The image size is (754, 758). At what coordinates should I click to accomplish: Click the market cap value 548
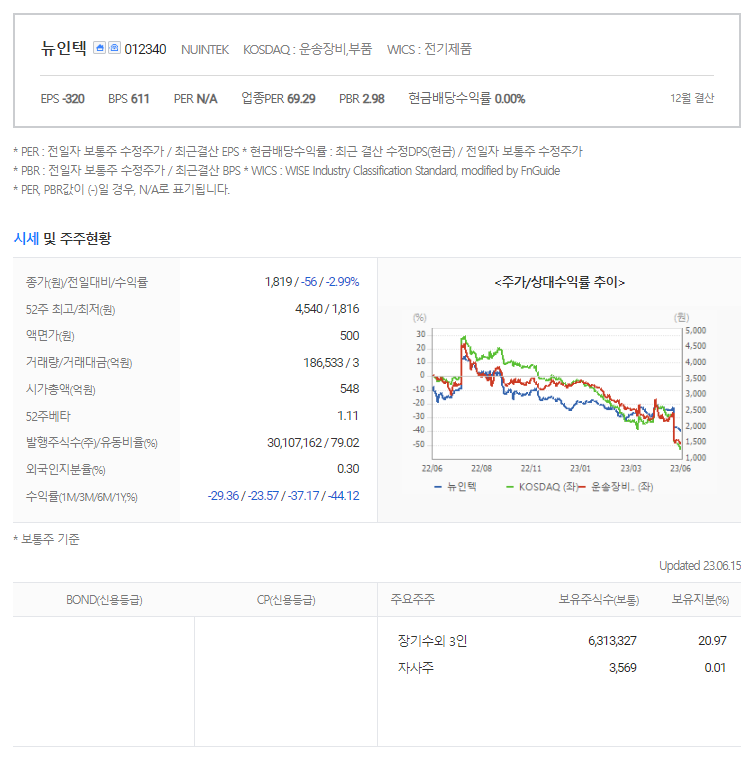click(x=349, y=389)
